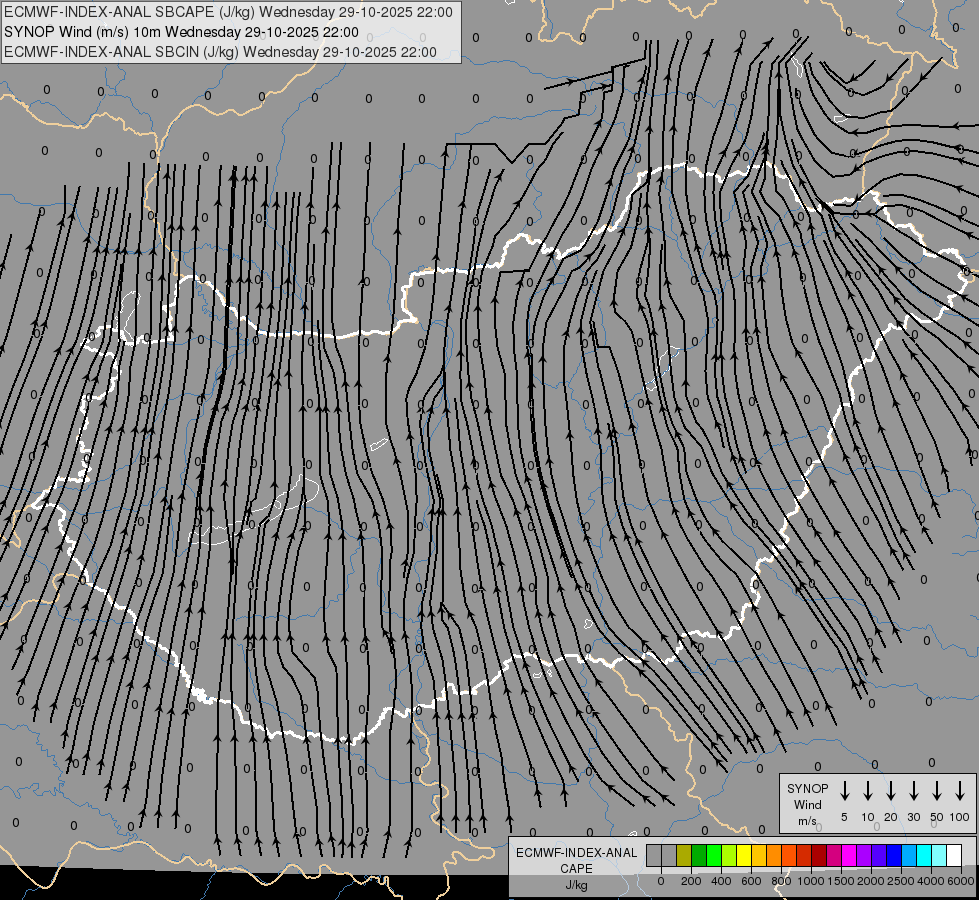Click the wind legend arrow above 50

tap(937, 791)
